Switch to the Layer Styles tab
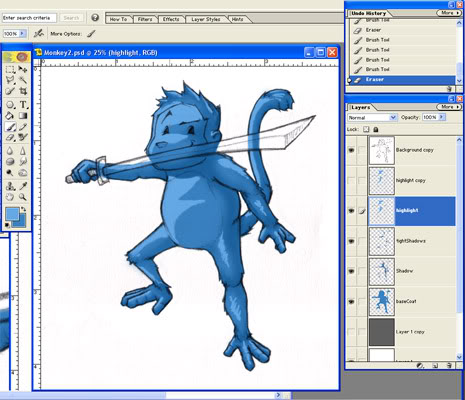 [206, 19]
